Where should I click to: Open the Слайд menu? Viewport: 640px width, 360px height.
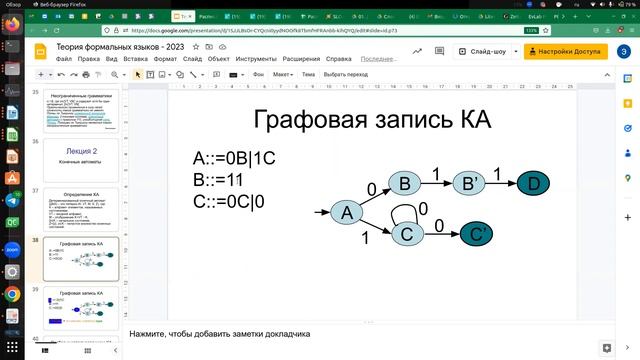192,59
